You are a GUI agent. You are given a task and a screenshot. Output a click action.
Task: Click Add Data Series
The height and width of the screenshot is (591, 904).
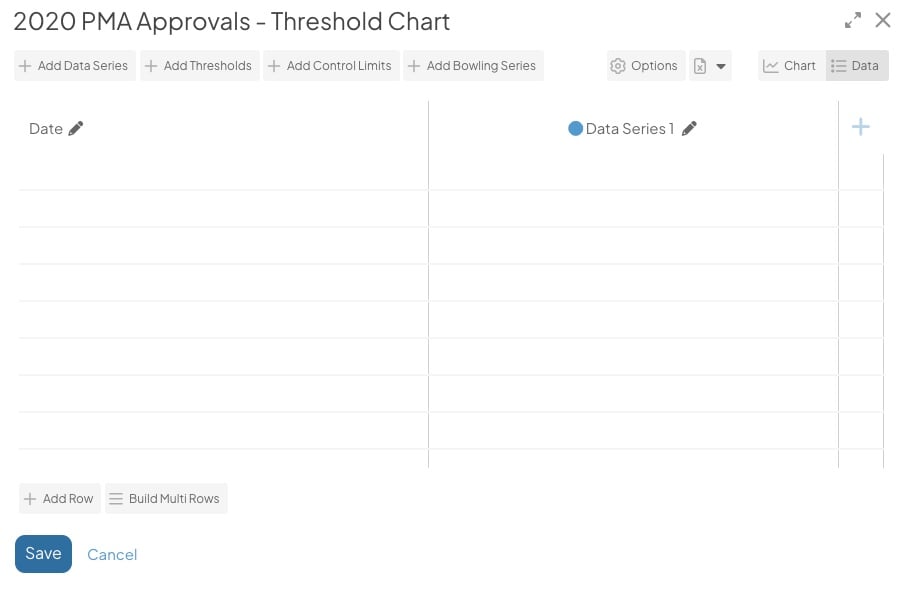pyautogui.click(x=74, y=65)
